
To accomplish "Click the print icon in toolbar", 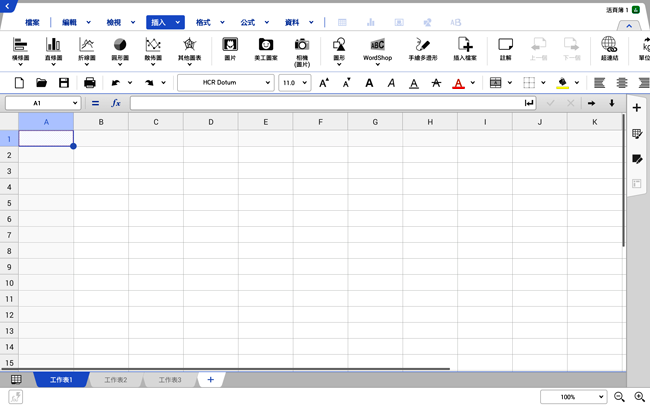I will click(x=90, y=83).
